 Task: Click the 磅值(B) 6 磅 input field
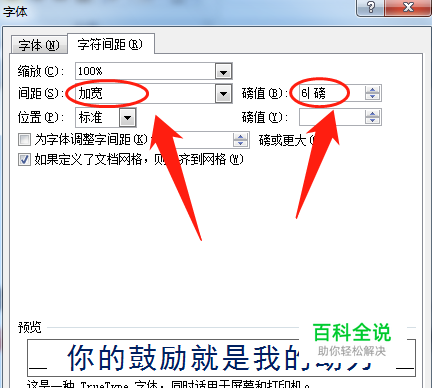[x=331, y=93]
